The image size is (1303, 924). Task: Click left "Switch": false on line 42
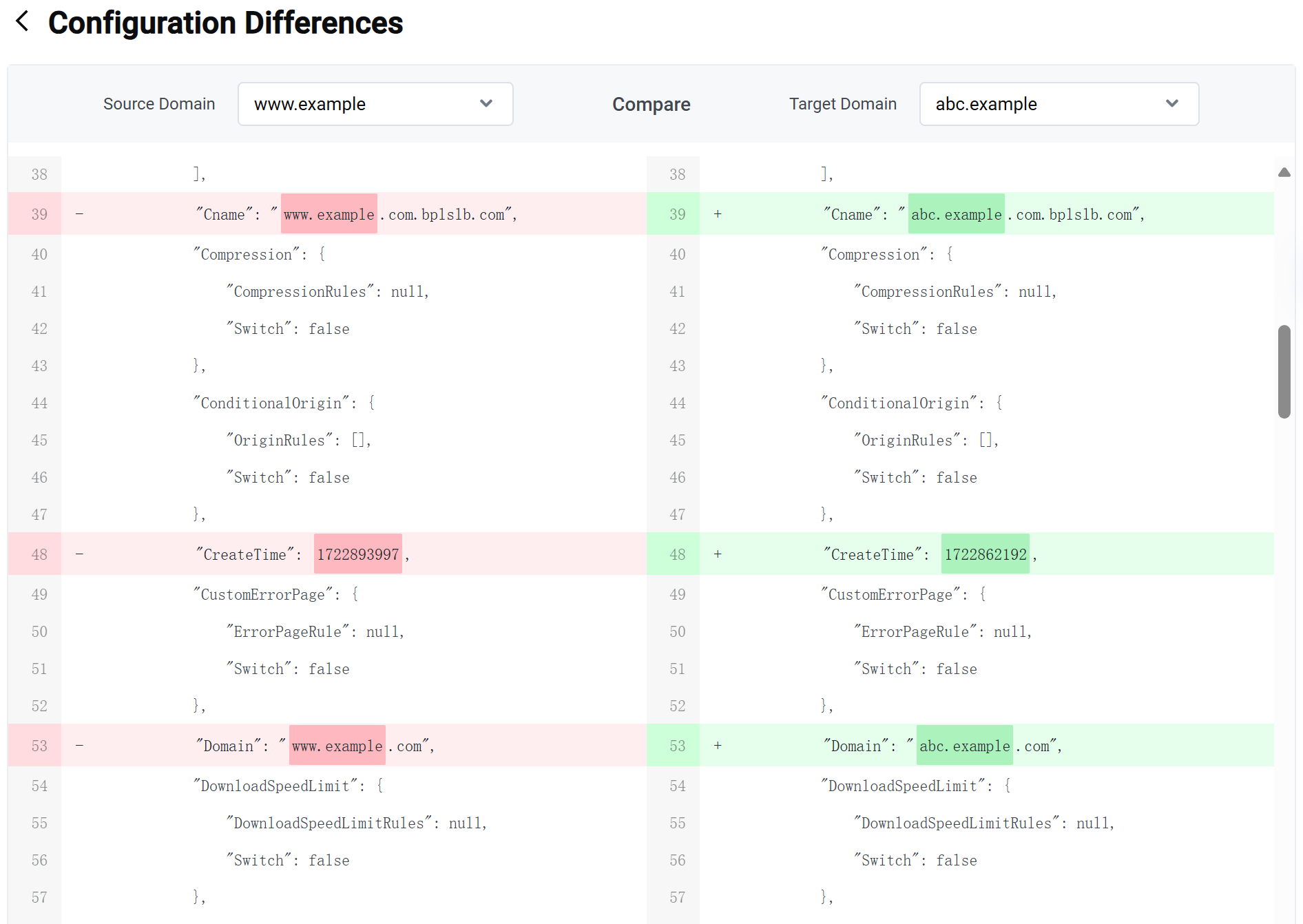[288, 328]
